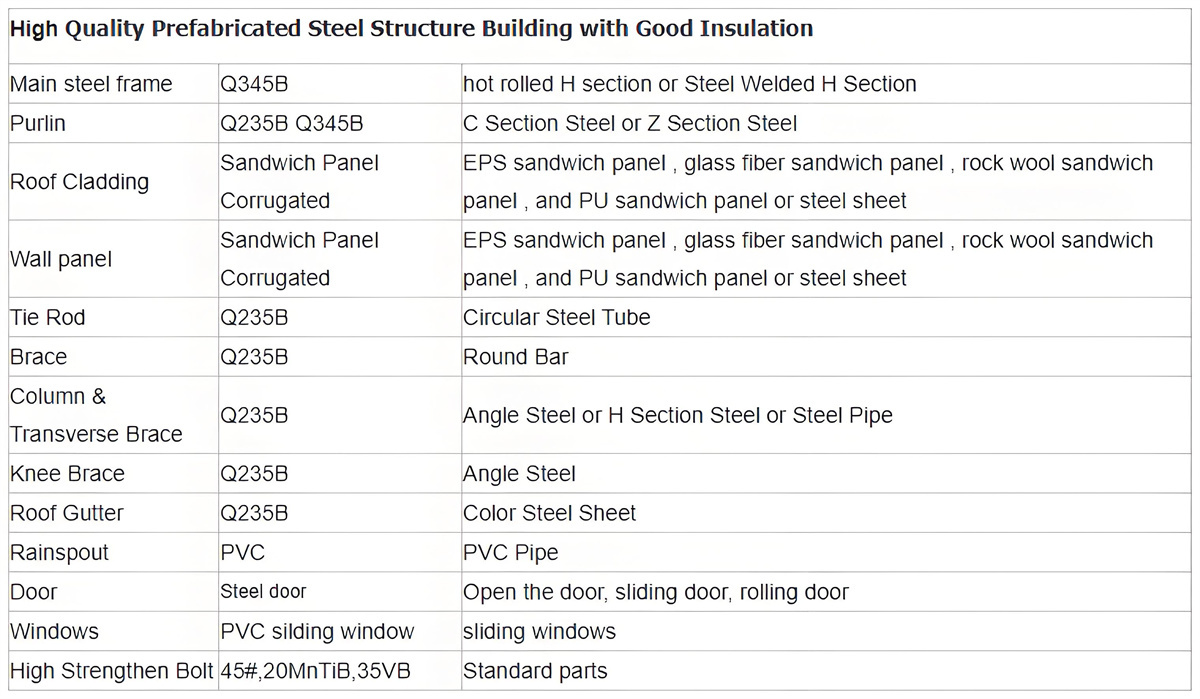Click the 'PVC Pipe' cell
This screenshot has width=1200, height=699.
tap(827, 552)
